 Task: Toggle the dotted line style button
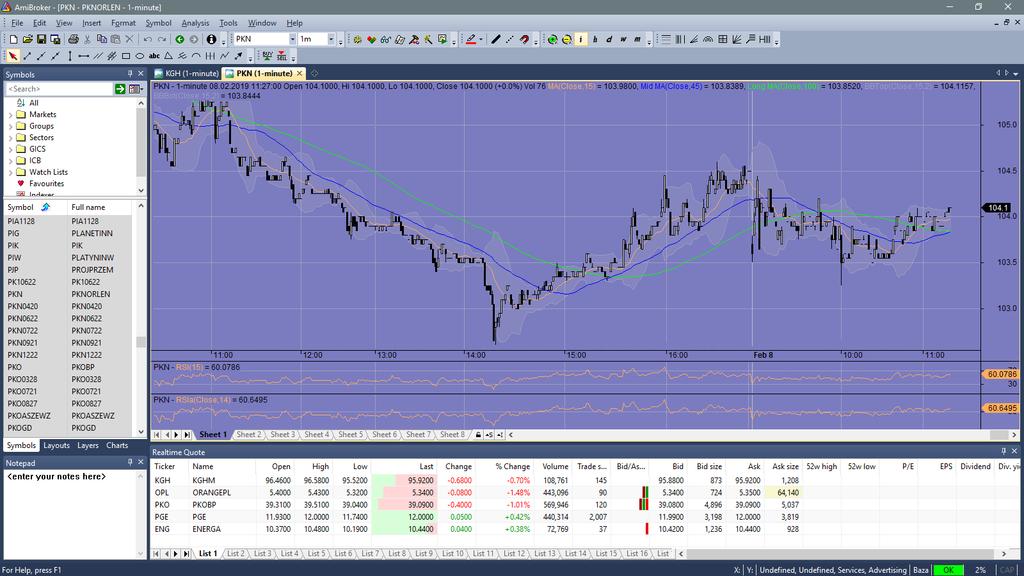click(509, 39)
